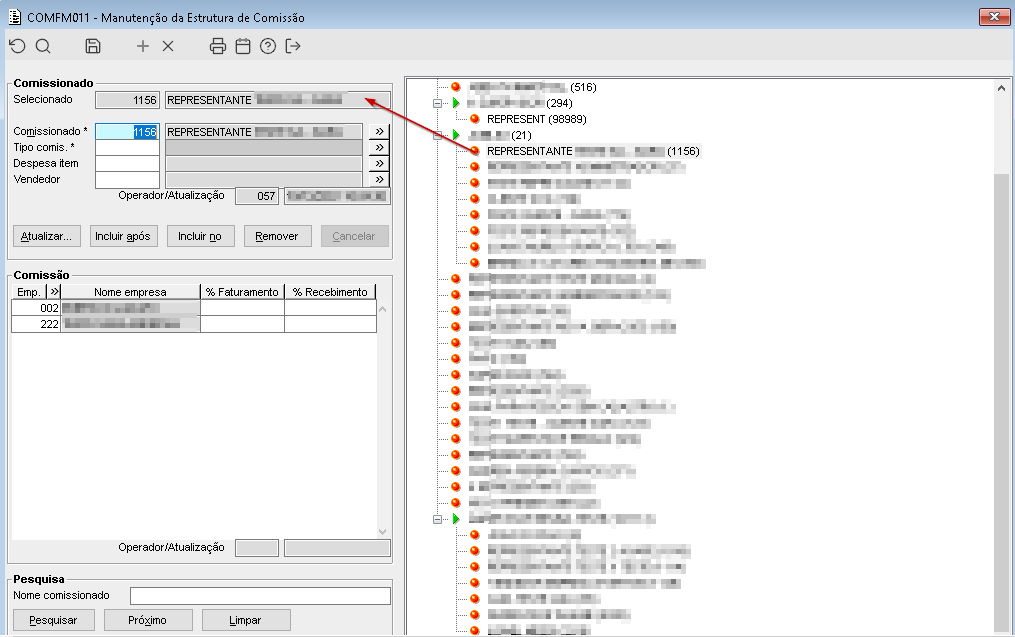Collapse the tree node labeled (294)
This screenshot has height=637, width=1015.
click(x=438, y=104)
